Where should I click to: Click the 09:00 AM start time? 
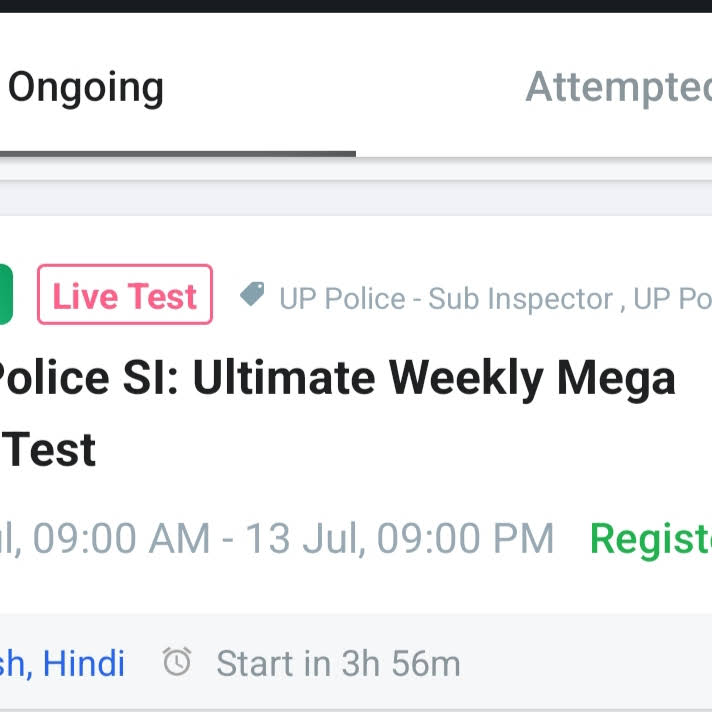pyautogui.click(x=121, y=538)
